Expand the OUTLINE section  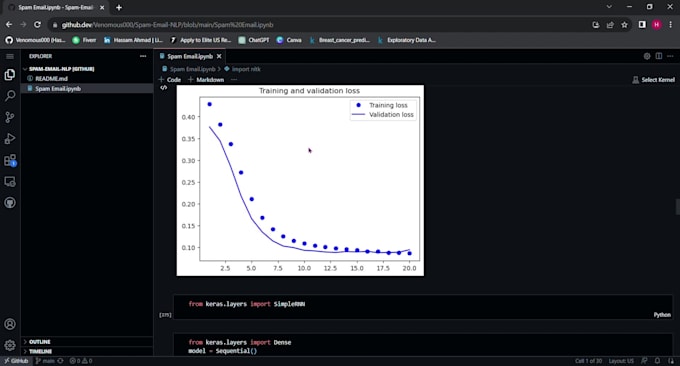pos(39,342)
